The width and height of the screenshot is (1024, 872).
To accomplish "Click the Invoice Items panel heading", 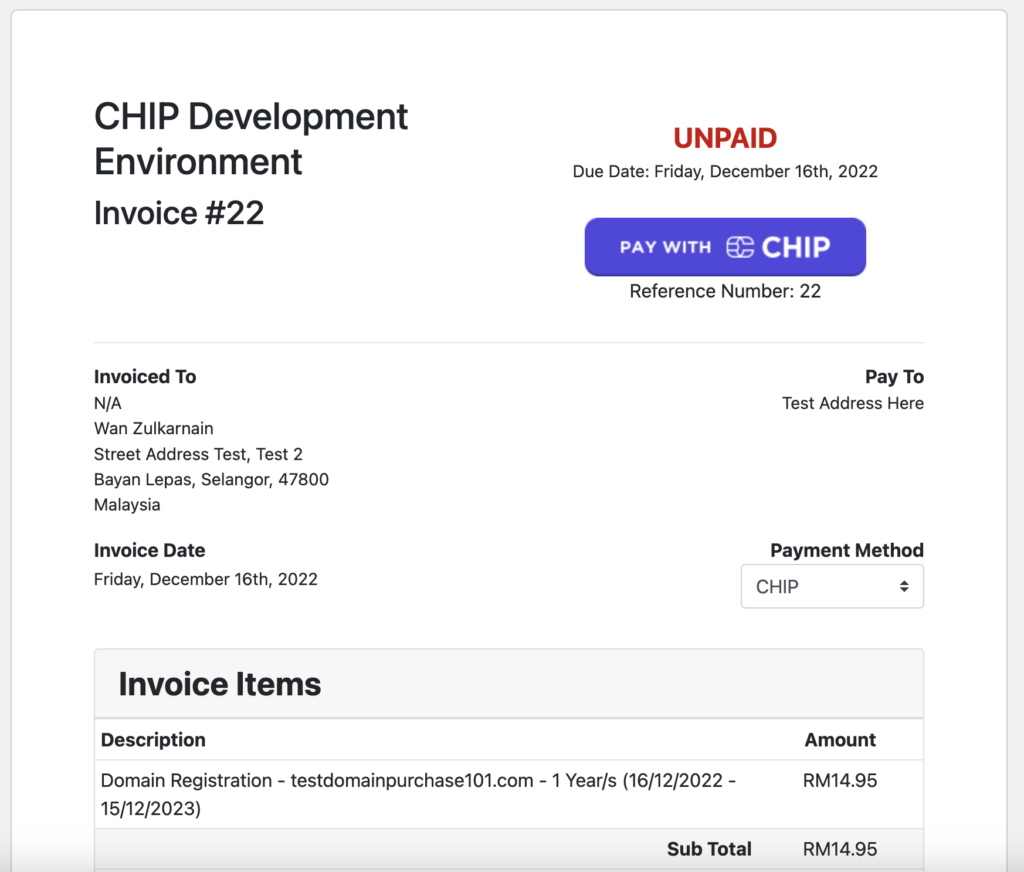I will tap(219, 684).
